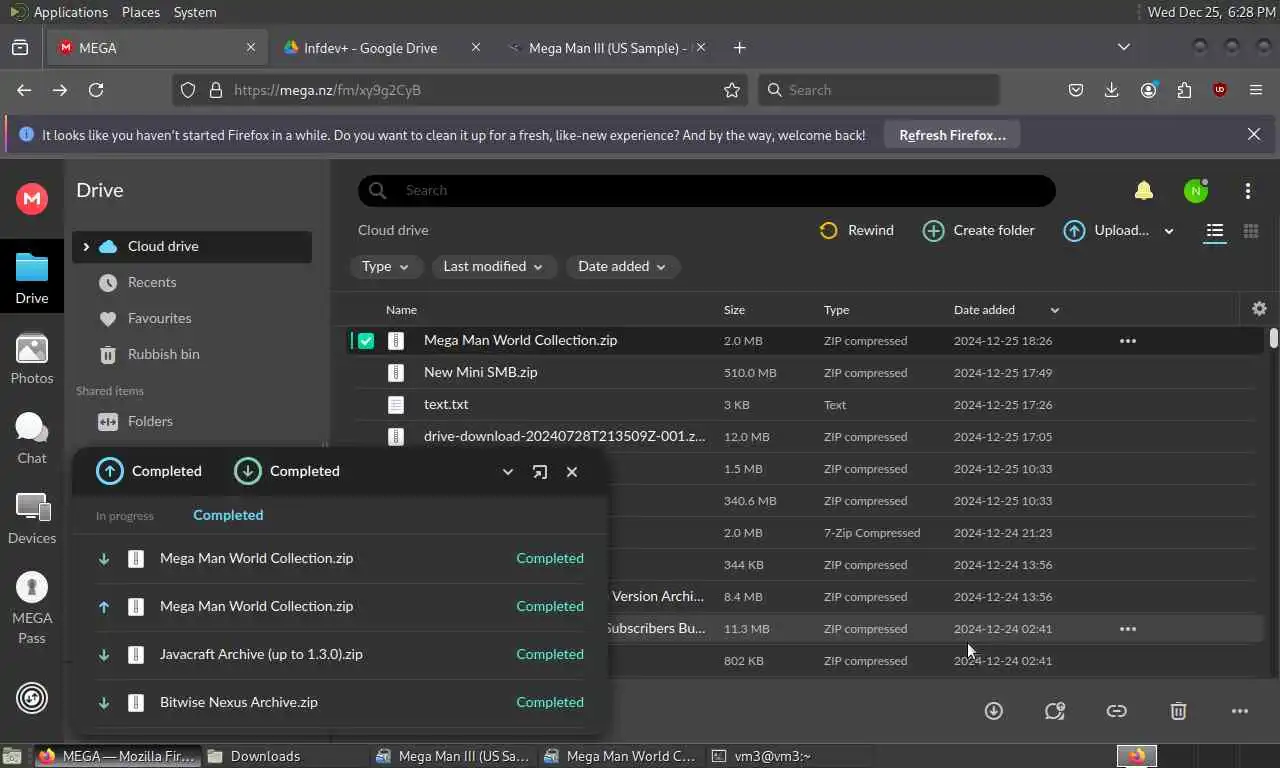Click the MEGA cloud drive search field

(x=707, y=190)
